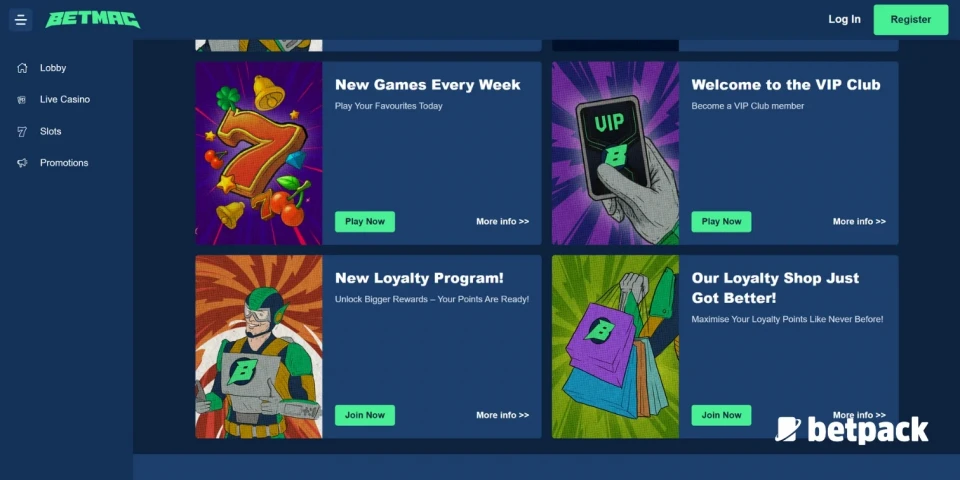The height and width of the screenshot is (480, 960).
Task: Go to Promotions in the sidebar
Action: pos(64,163)
